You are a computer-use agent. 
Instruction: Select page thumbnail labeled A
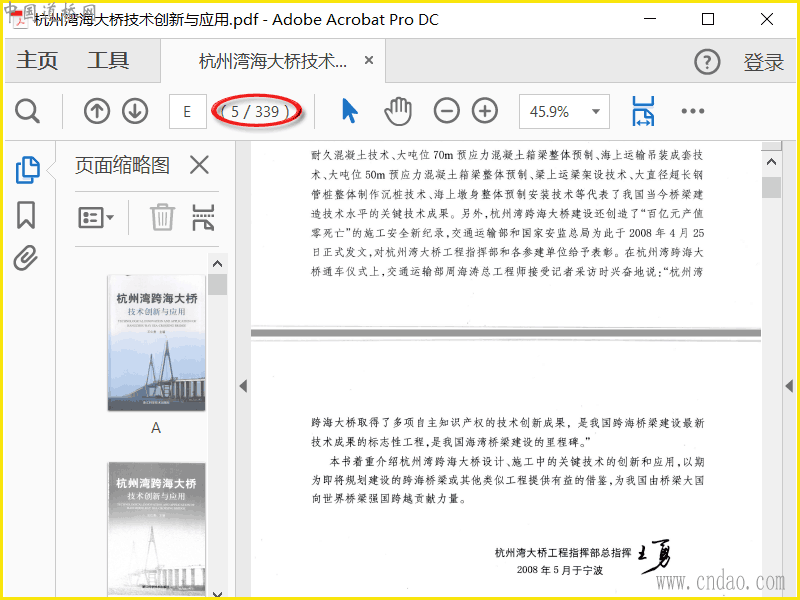coord(157,343)
